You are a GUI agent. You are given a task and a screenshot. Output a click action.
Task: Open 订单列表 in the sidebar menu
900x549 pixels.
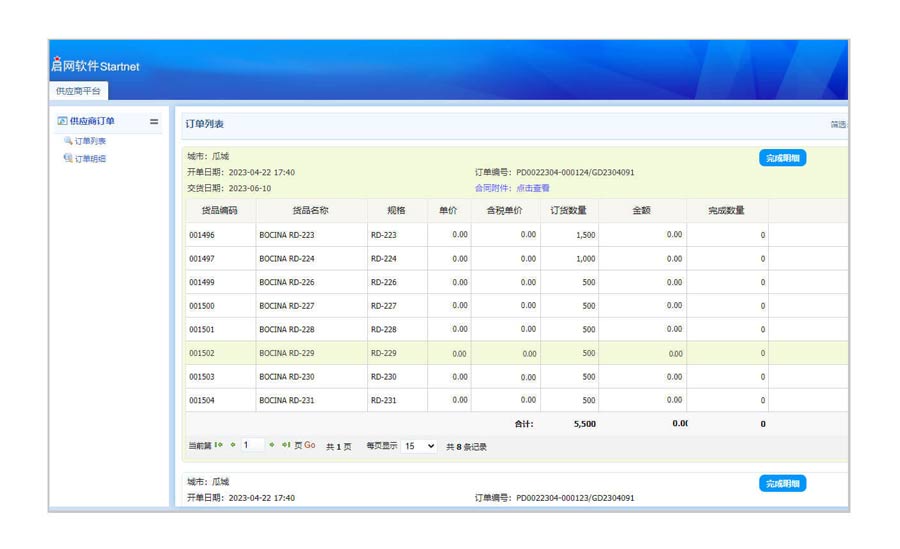pos(90,141)
